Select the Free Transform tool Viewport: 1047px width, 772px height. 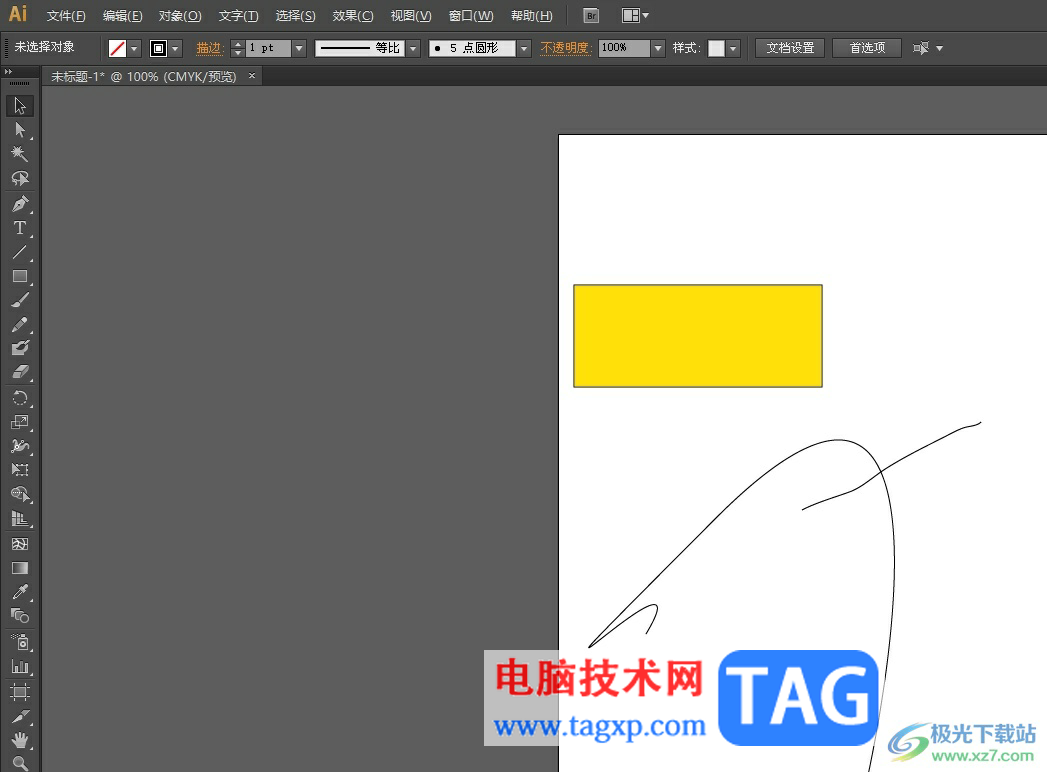[20, 470]
